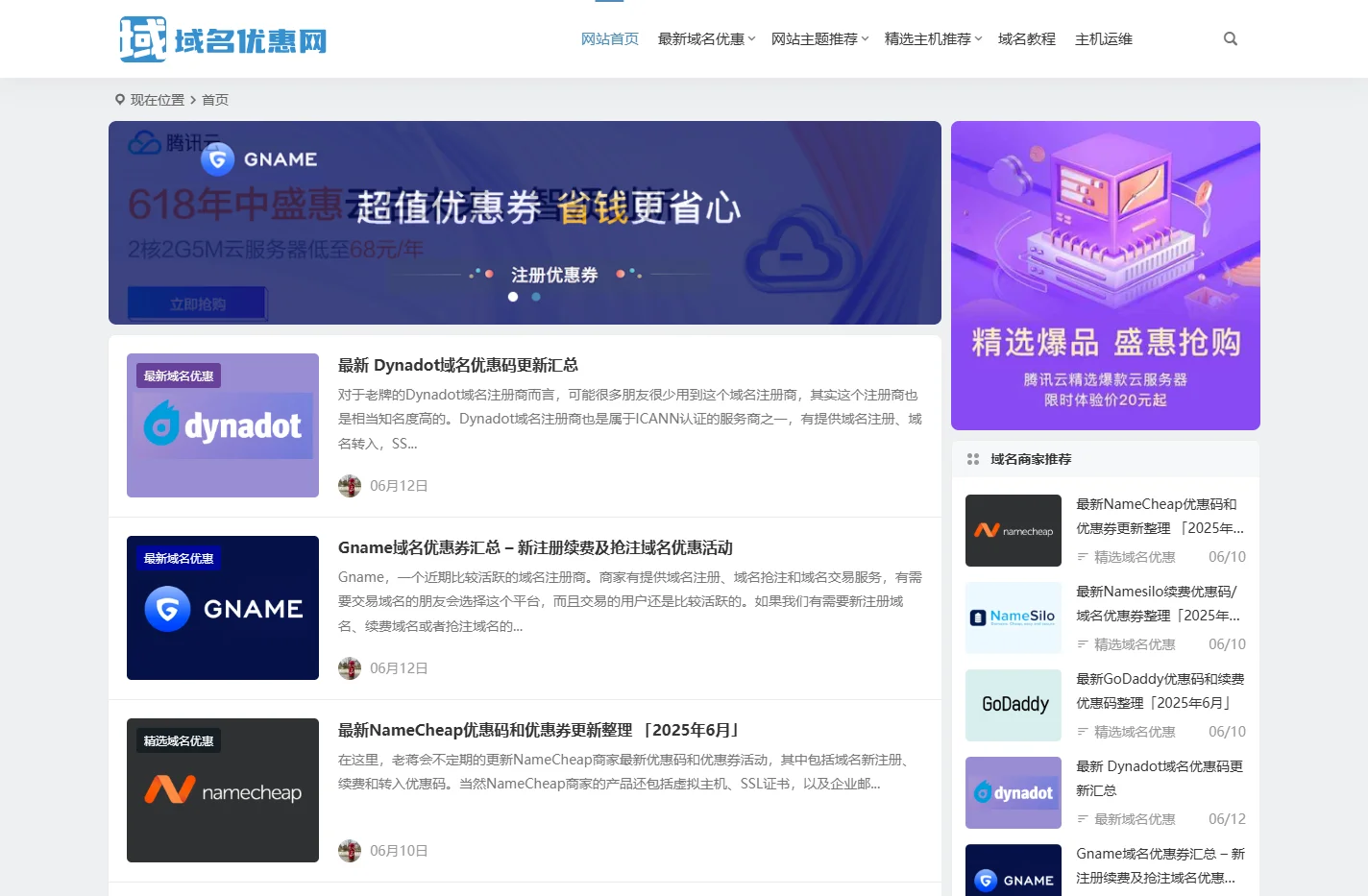Go to 网站首页 in the navigation
This screenshot has height=896, width=1368.
[610, 39]
